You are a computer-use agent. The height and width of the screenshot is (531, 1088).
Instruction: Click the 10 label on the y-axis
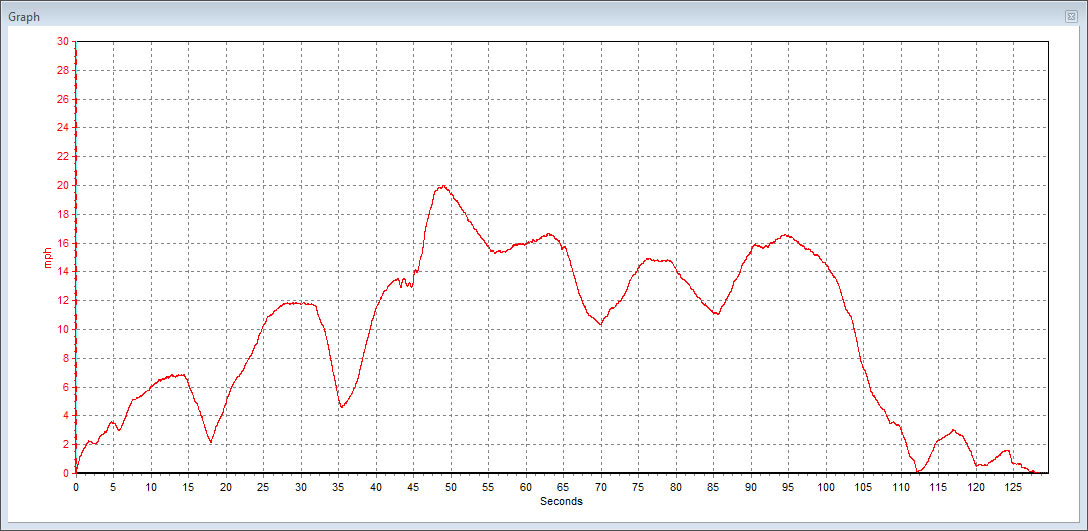[x=62, y=329]
